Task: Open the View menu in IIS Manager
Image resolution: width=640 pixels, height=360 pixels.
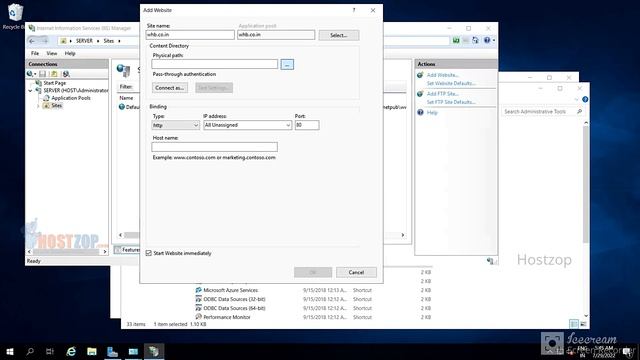Action: pos(52,53)
